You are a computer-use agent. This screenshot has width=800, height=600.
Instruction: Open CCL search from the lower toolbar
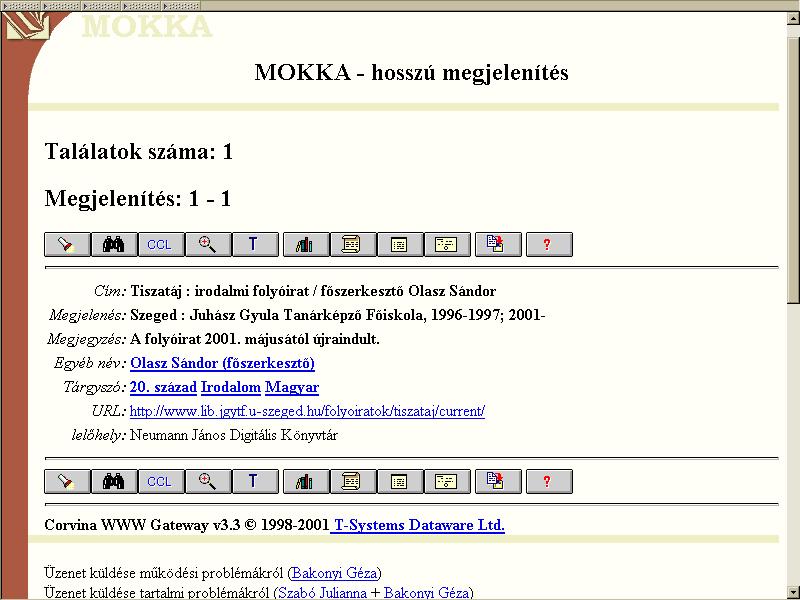(161, 482)
